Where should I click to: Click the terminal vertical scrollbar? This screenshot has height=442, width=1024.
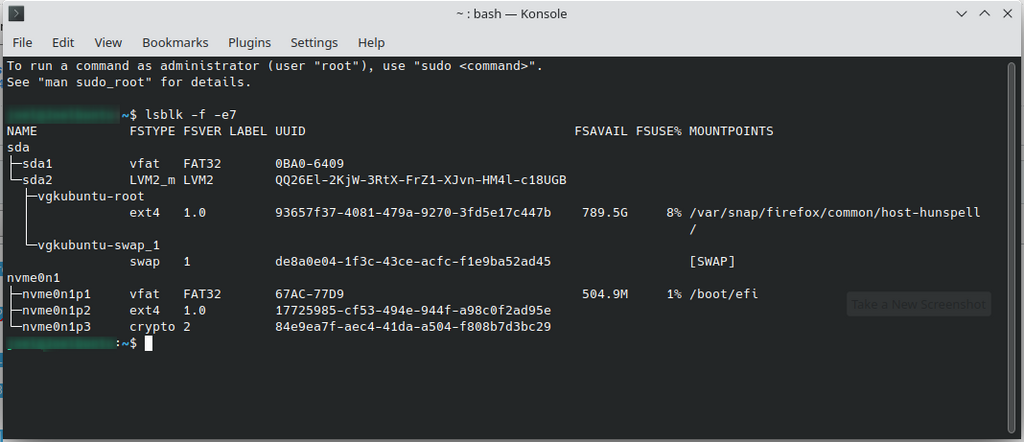1013,247
